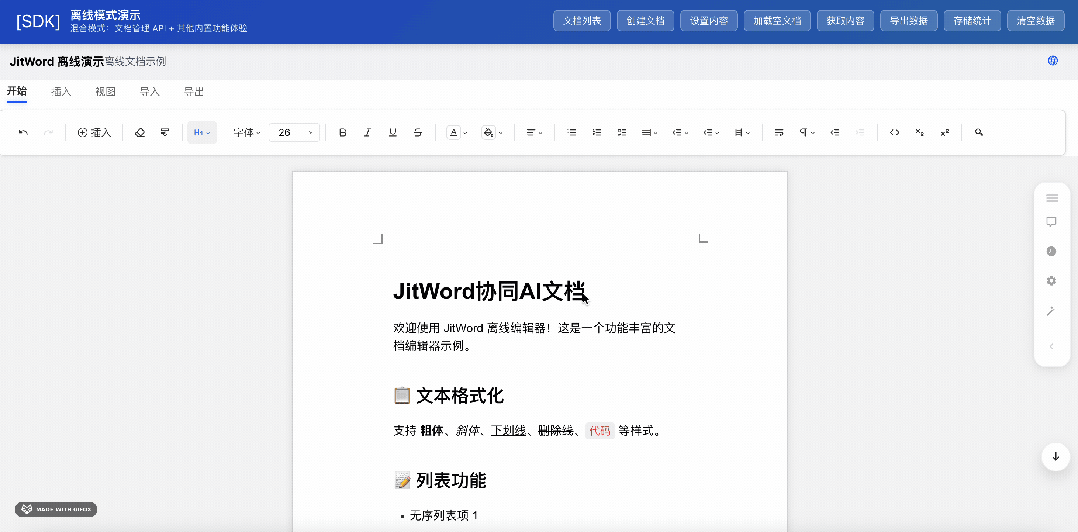Collapse the right sidebar with chevron
This screenshot has width=1078, height=532.
pyautogui.click(x=1051, y=346)
